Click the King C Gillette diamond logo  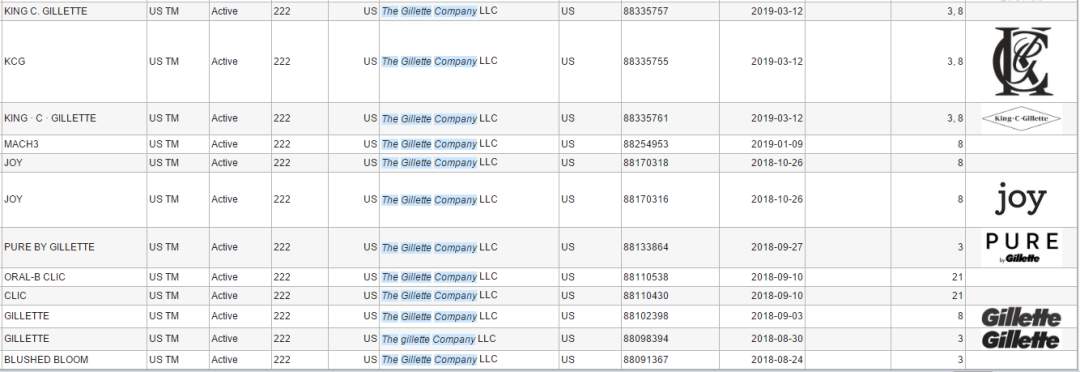point(1020,118)
